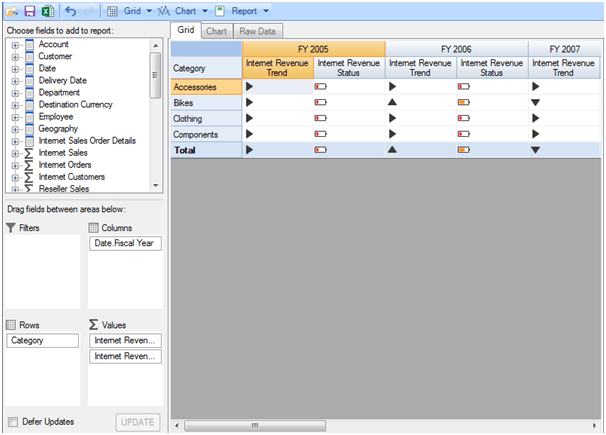This screenshot has height=435, width=606.
Task: Export to Excel with the toolbar icon
Action: click(x=48, y=11)
